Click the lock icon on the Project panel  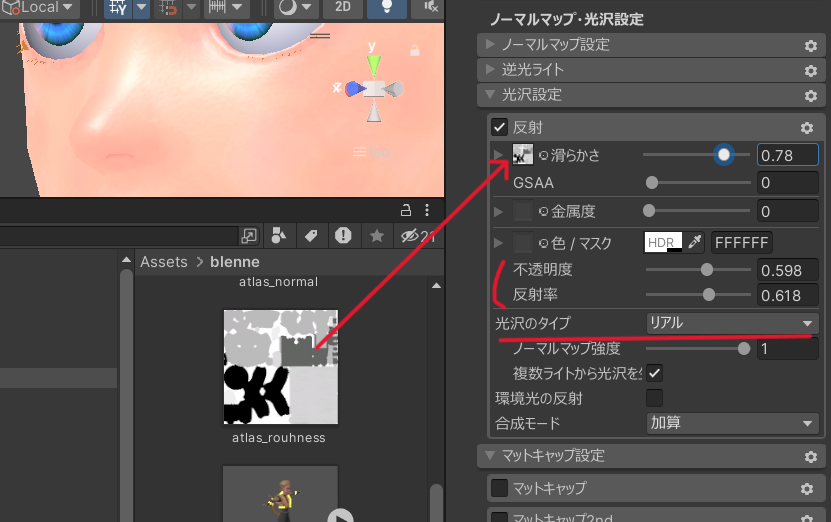point(406,210)
